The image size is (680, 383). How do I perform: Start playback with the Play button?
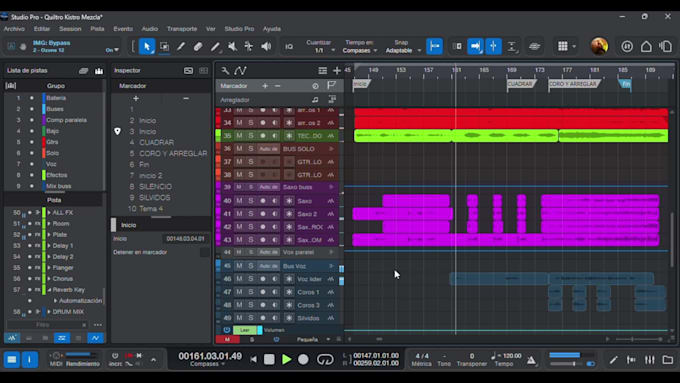click(286, 359)
